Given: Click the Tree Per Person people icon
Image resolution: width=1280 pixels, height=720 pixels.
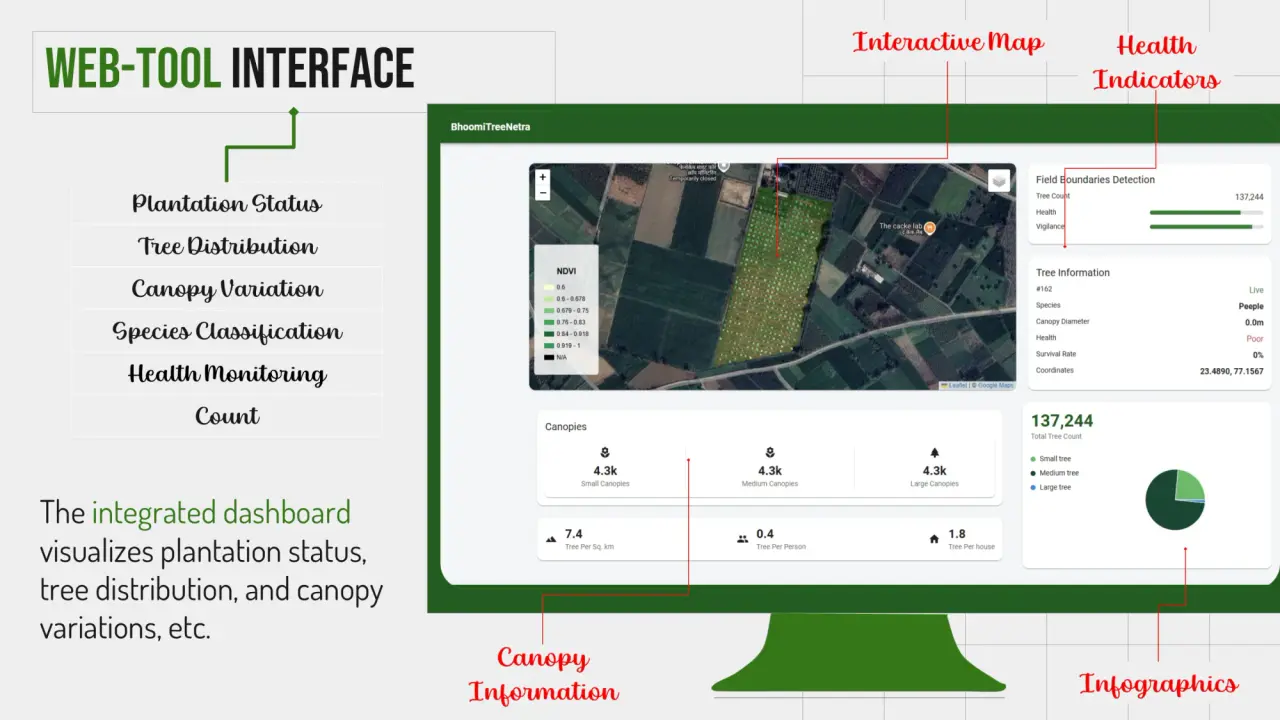Looking at the screenshot, I should (742, 539).
